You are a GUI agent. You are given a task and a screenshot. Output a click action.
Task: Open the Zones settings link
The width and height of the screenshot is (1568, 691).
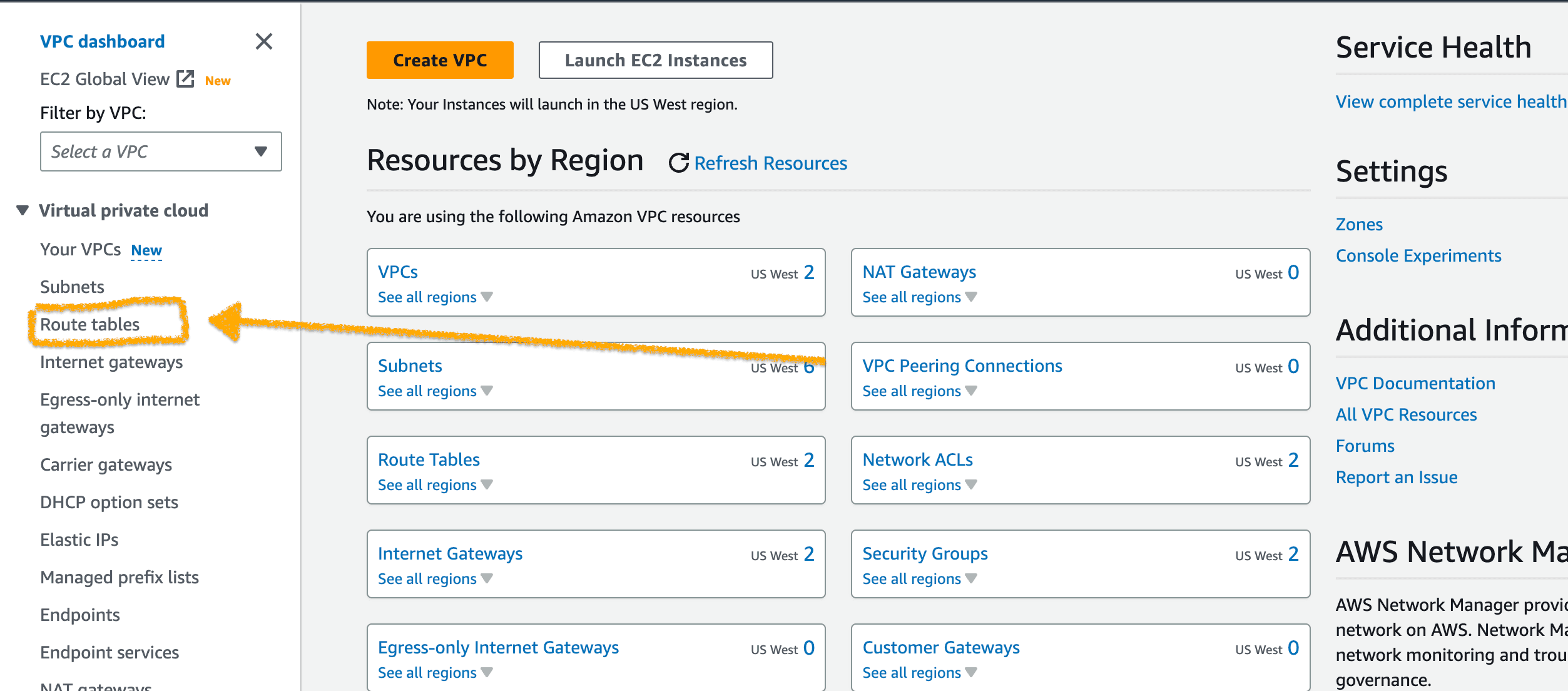coord(1358,224)
